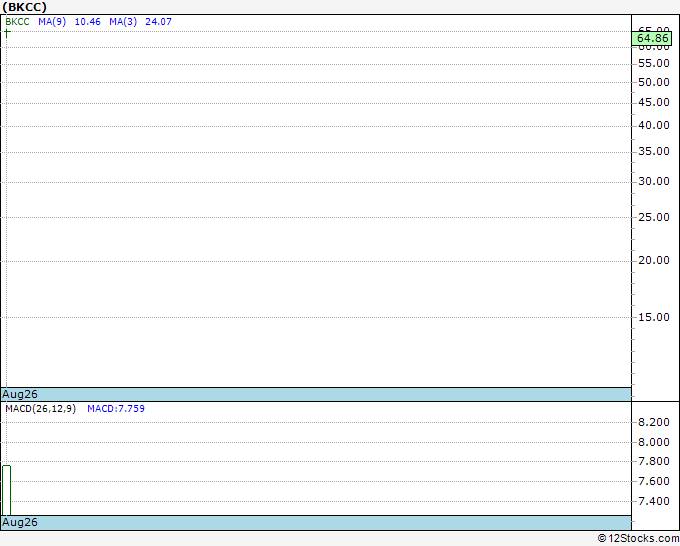680x546 pixels.
Task: Click Aug26 date on price chart axis
Action: click(x=20, y=394)
